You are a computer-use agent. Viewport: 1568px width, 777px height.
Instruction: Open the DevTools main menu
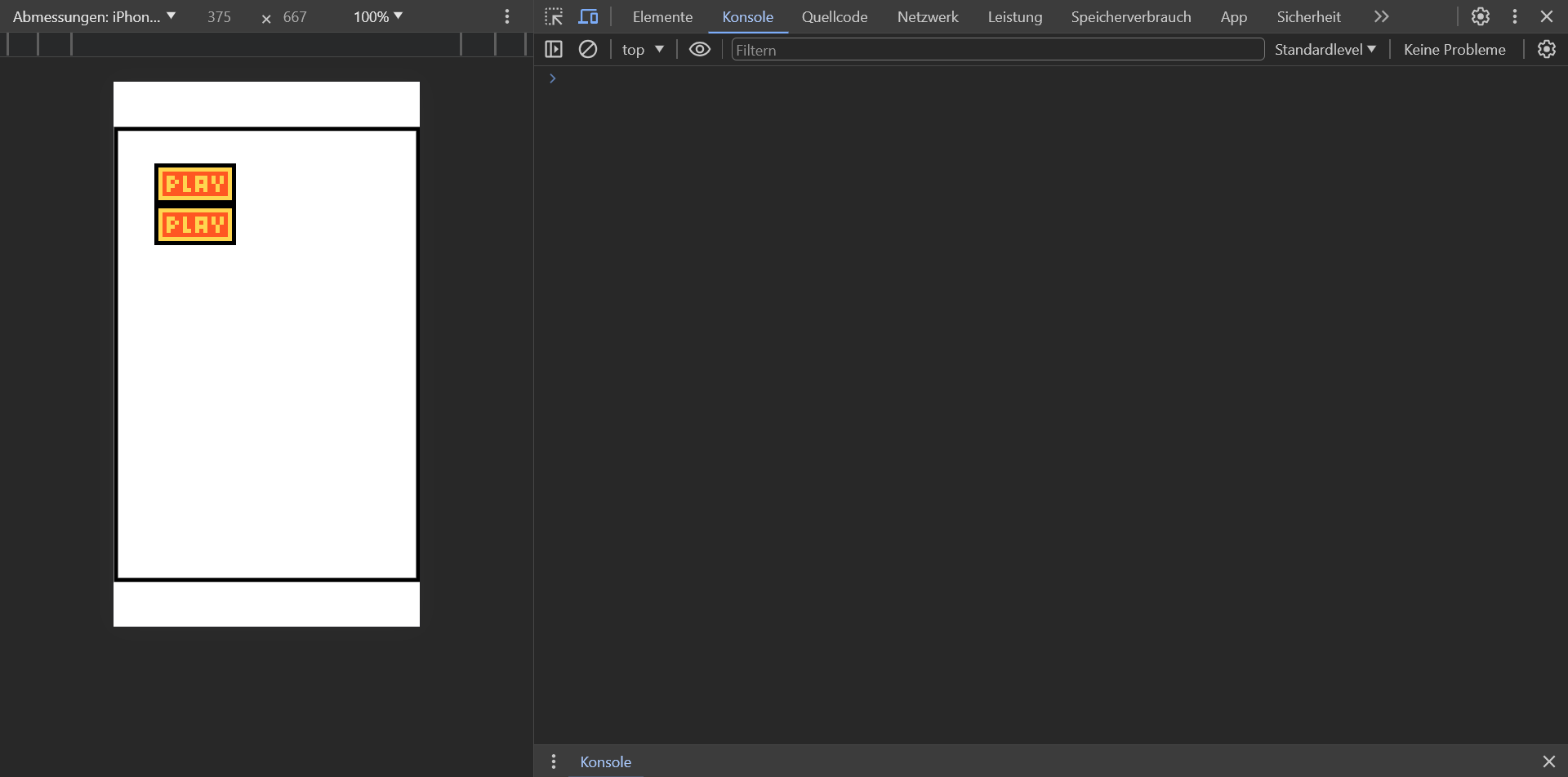tap(1514, 16)
